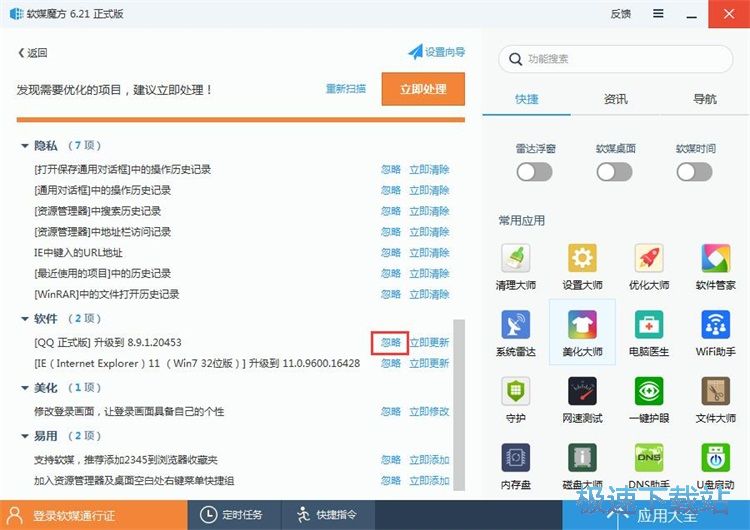
Task: Open DNS助手 icon
Action: (x=649, y=457)
